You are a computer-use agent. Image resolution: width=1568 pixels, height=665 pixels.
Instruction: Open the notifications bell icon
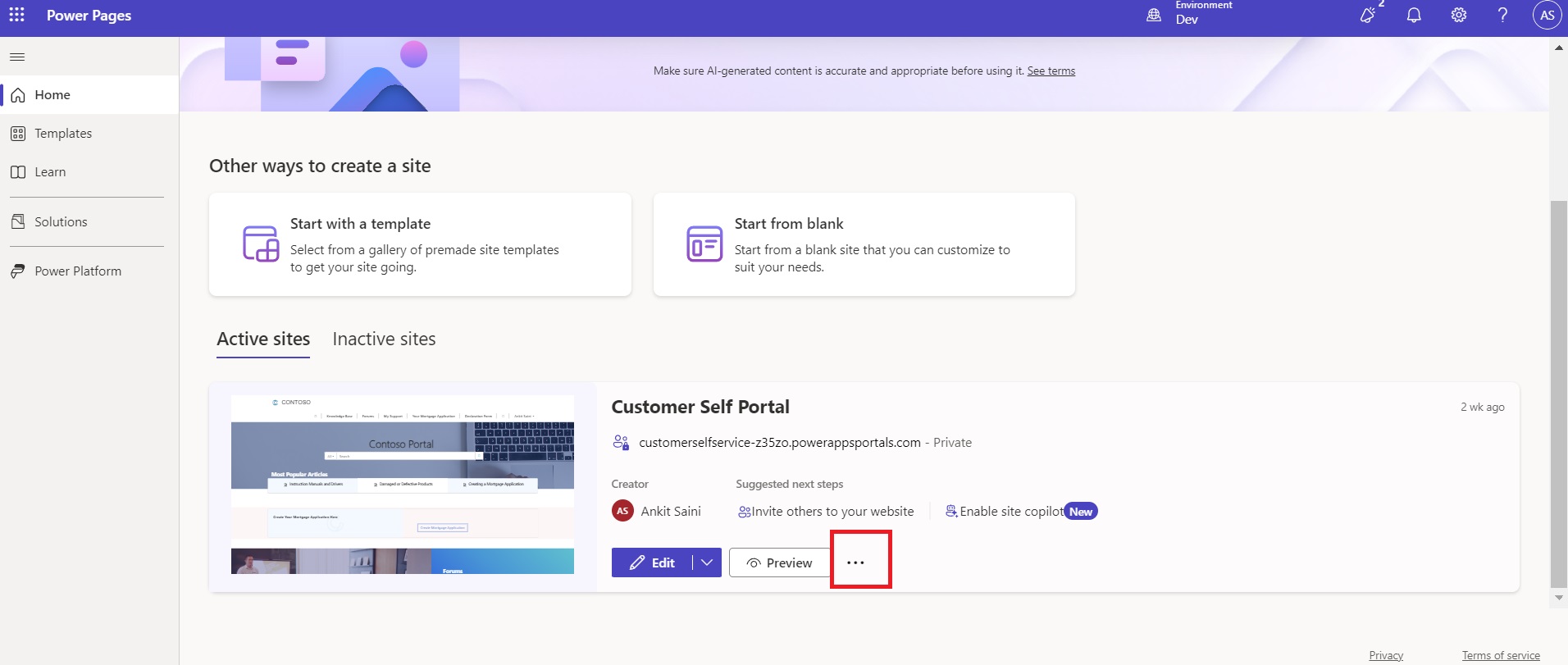click(1414, 15)
